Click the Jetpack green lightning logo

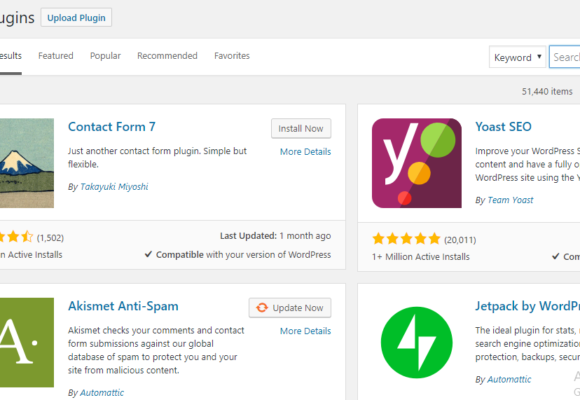point(417,342)
